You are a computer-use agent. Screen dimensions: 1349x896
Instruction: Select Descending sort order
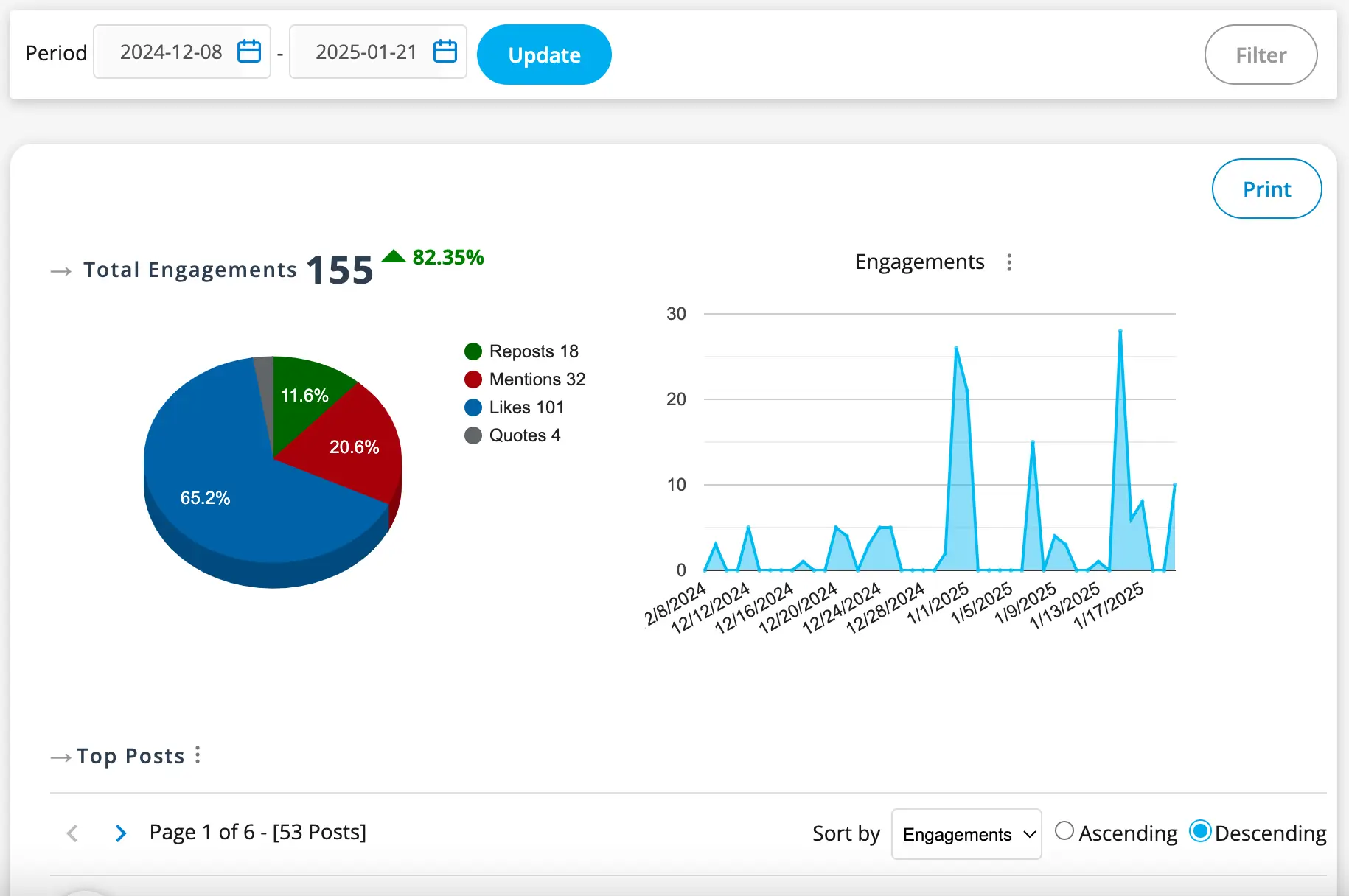tap(1200, 831)
